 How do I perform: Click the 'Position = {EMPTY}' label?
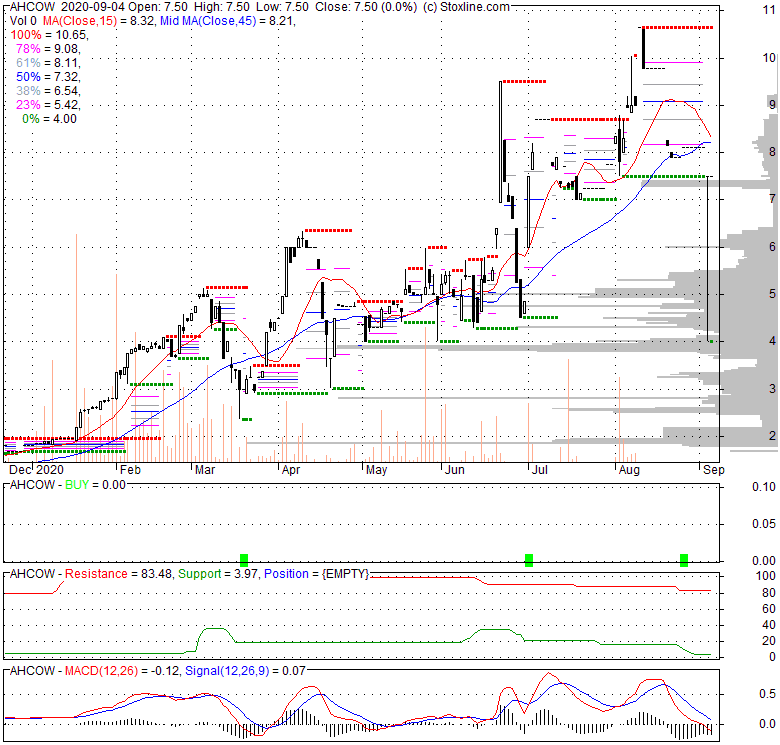coord(316,574)
